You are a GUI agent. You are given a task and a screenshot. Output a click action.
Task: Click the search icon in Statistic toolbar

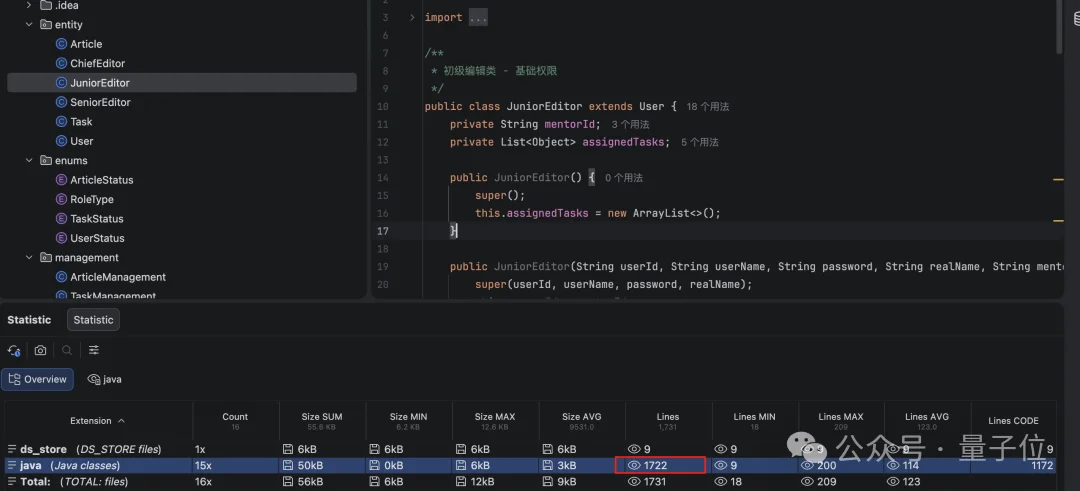[67, 351]
